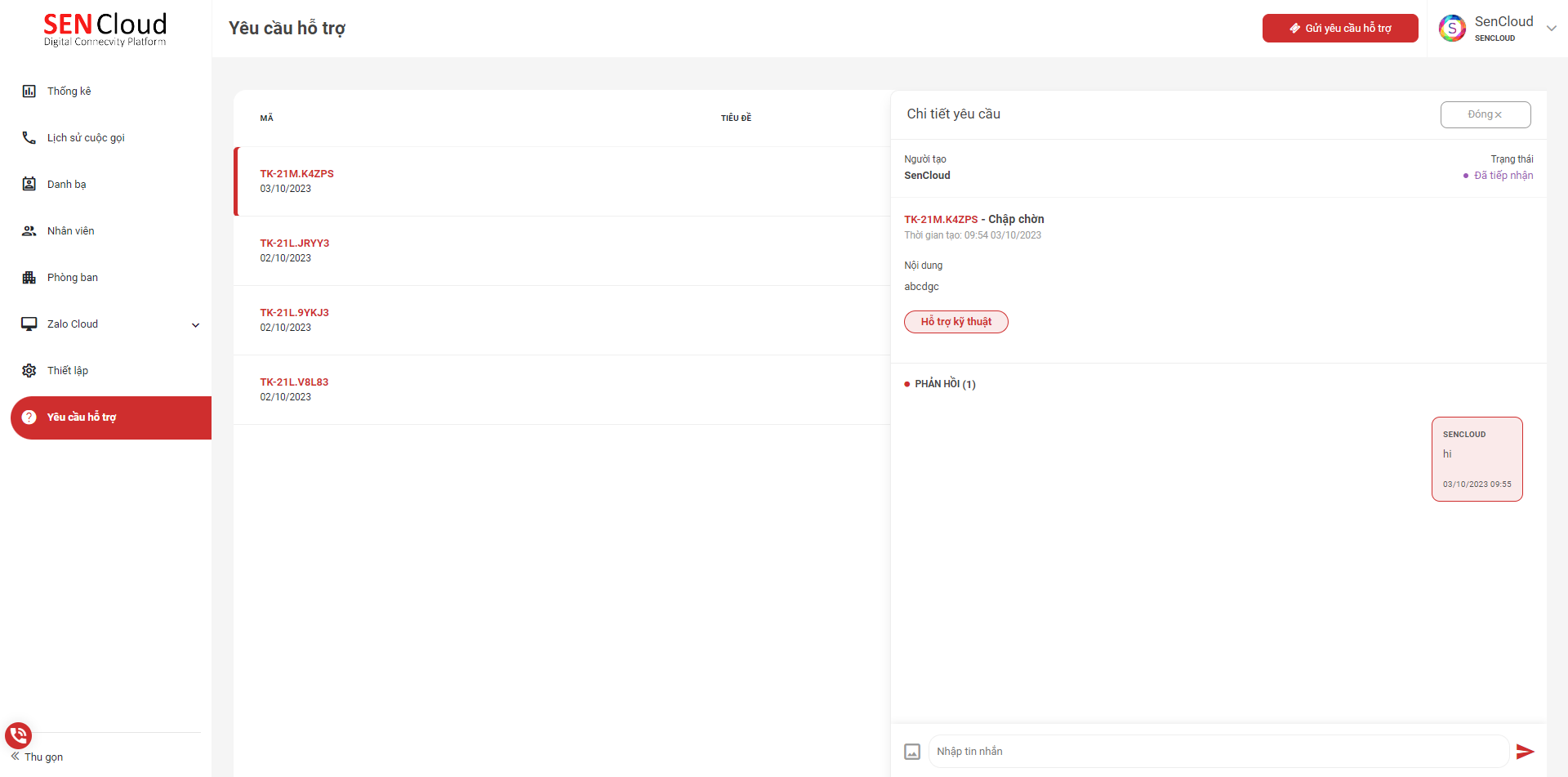Close the request detail panel with Đóng

coord(1485,115)
